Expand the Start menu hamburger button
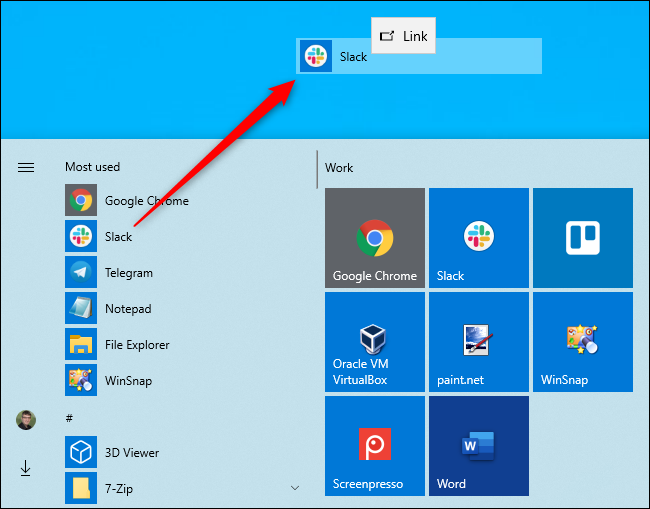The image size is (650, 509). pyautogui.click(x=26, y=168)
